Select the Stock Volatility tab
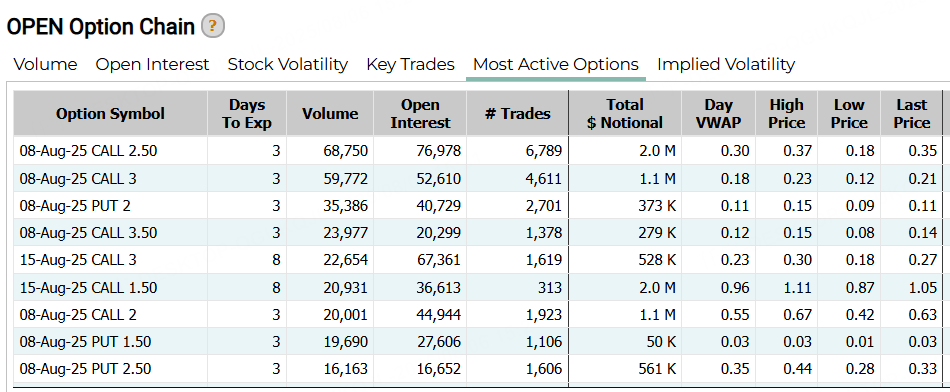The image size is (950, 392). 288,64
